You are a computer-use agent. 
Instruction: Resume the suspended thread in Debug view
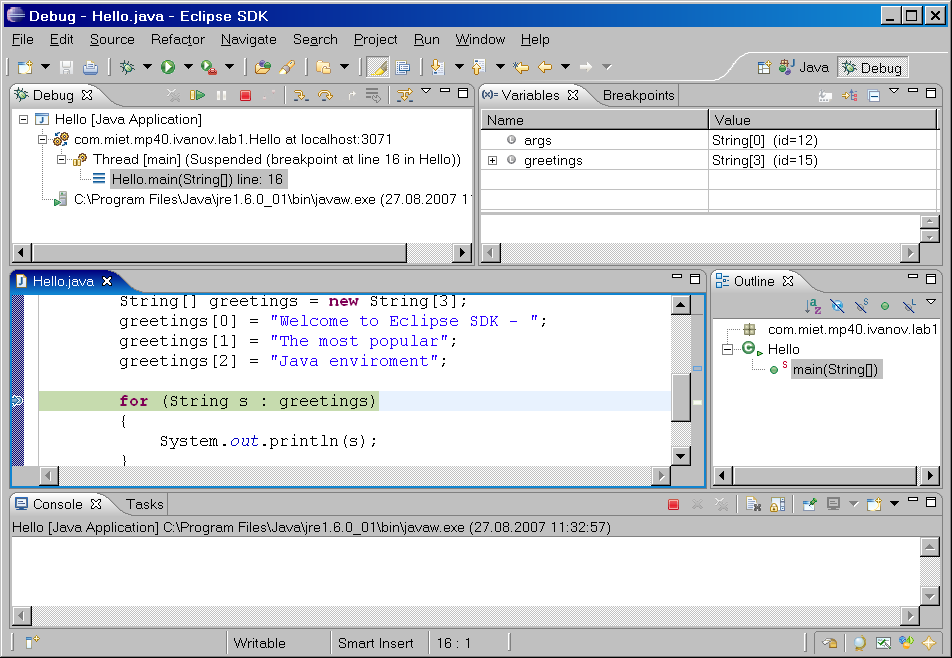[197, 95]
